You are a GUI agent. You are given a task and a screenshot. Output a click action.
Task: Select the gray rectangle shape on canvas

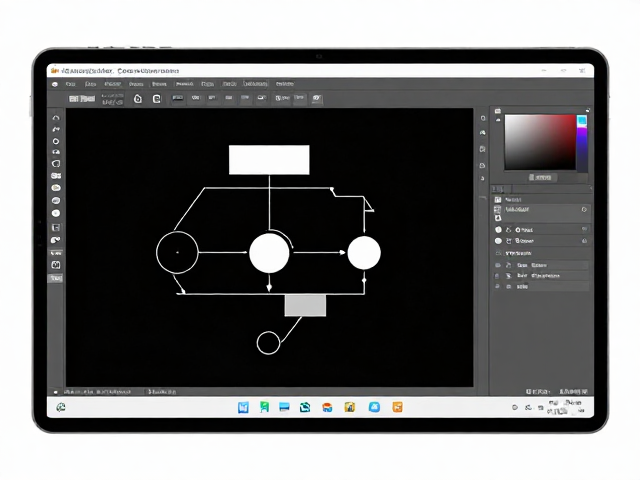pyautogui.click(x=305, y=306)
